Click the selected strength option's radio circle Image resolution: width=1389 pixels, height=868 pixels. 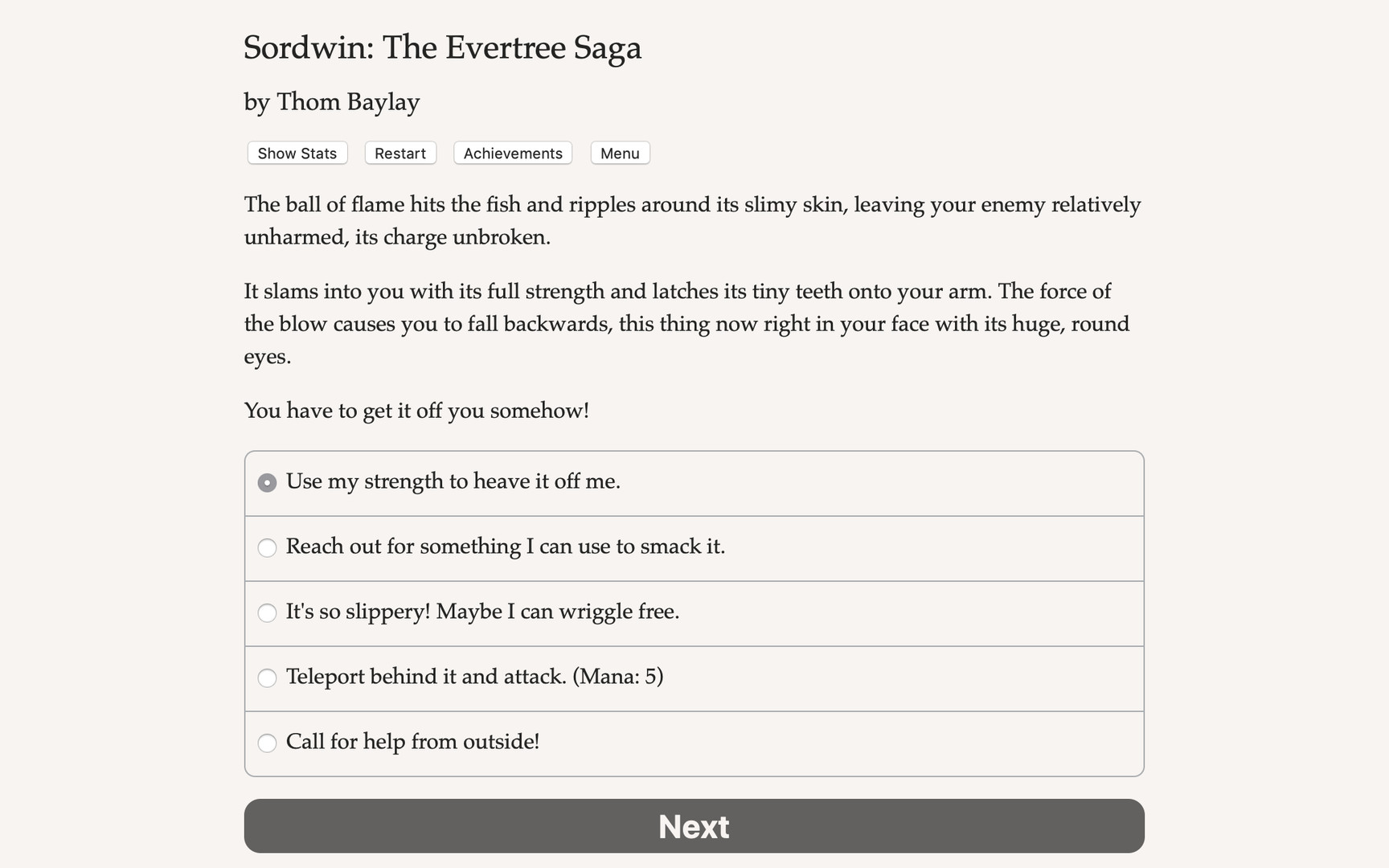(x=267, y=482)
